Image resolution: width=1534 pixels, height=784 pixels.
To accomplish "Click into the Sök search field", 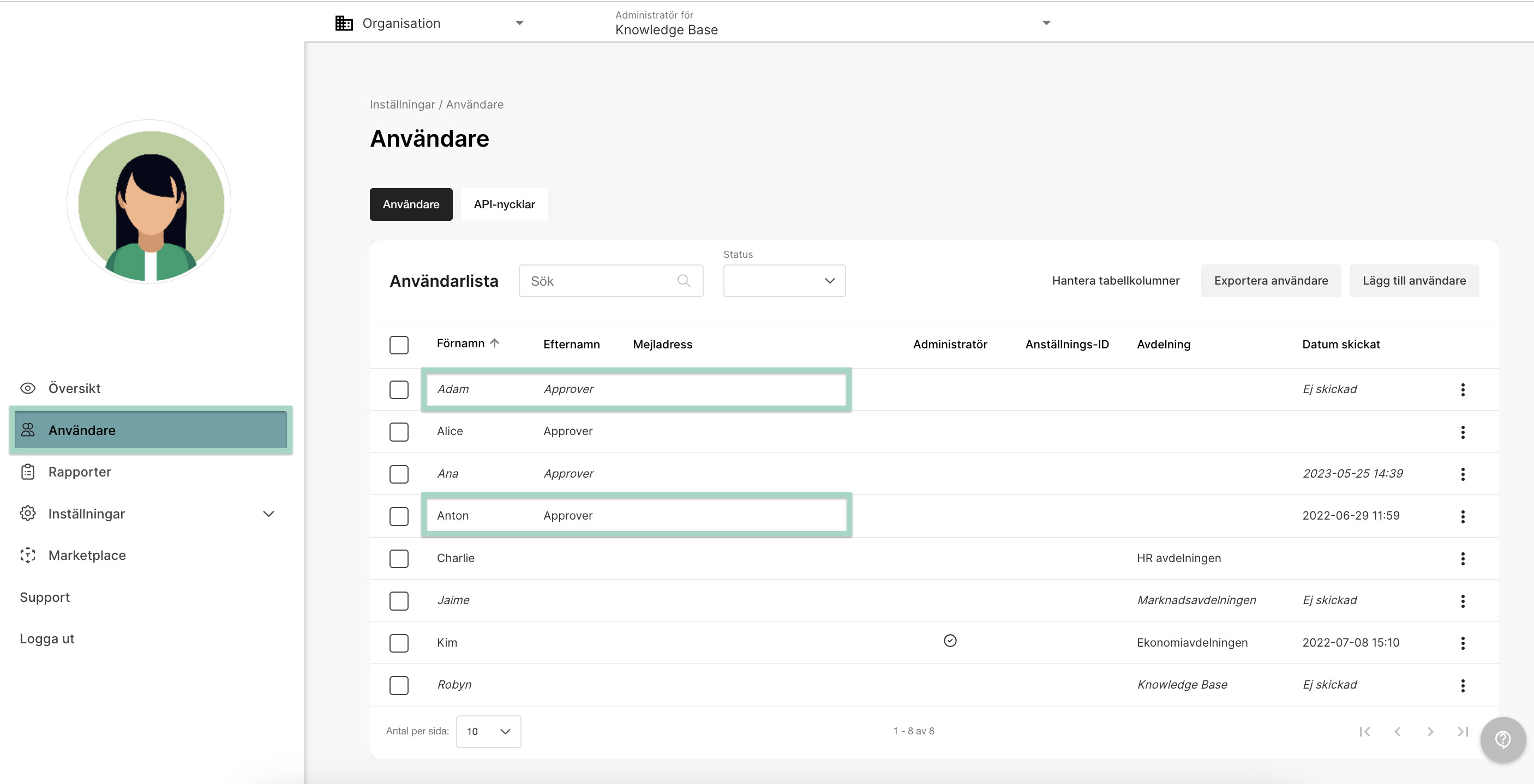I will tap(611, 280).
